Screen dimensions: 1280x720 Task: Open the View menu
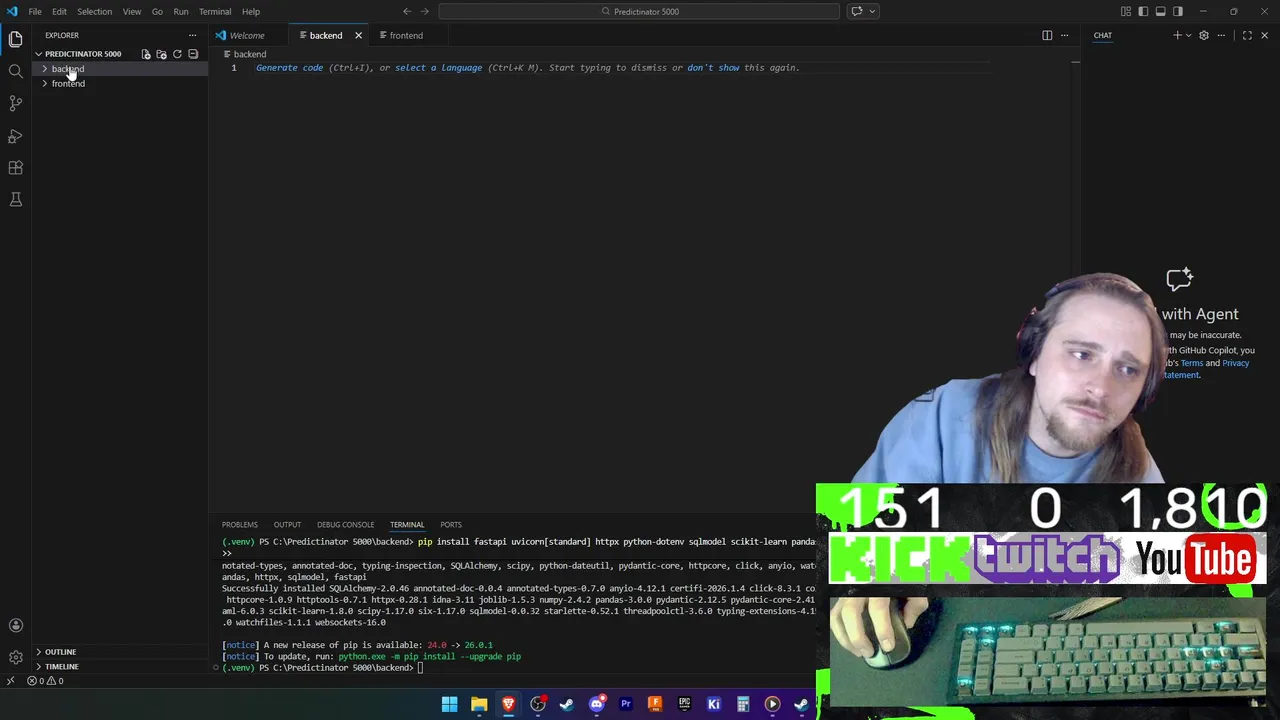click(132, 11)
